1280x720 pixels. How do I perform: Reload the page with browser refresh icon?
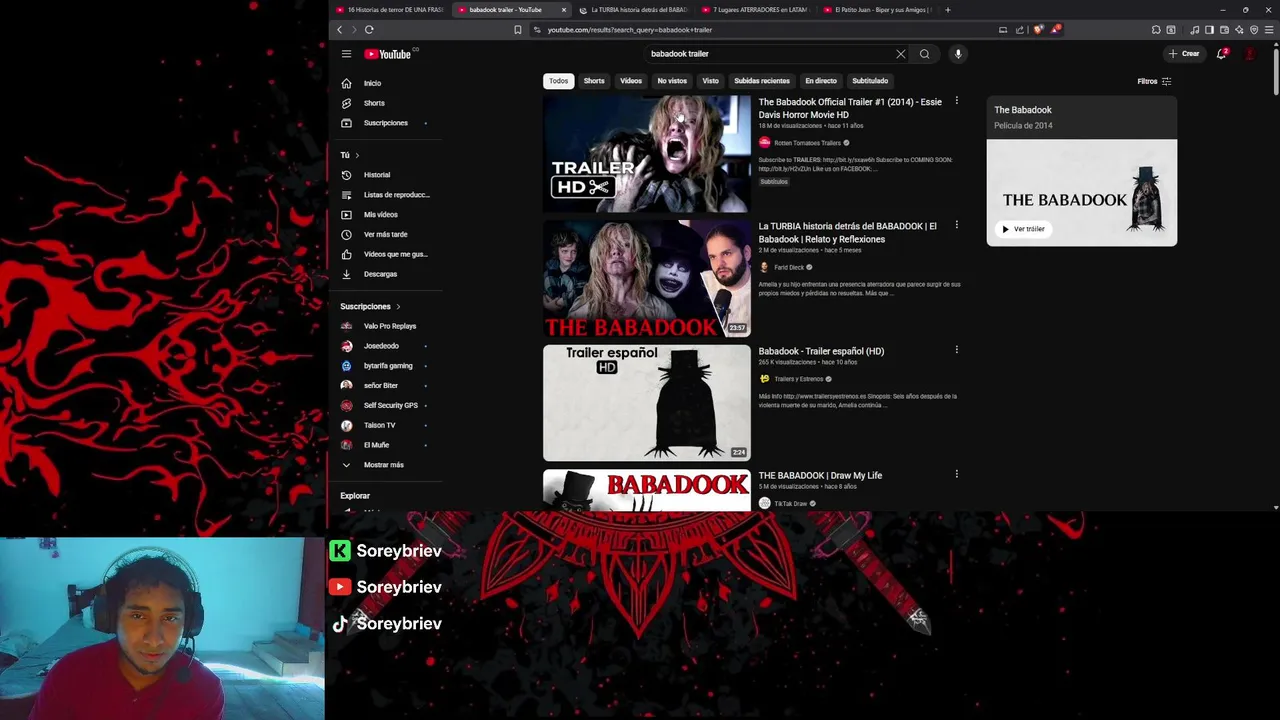(x=369, y=30)
